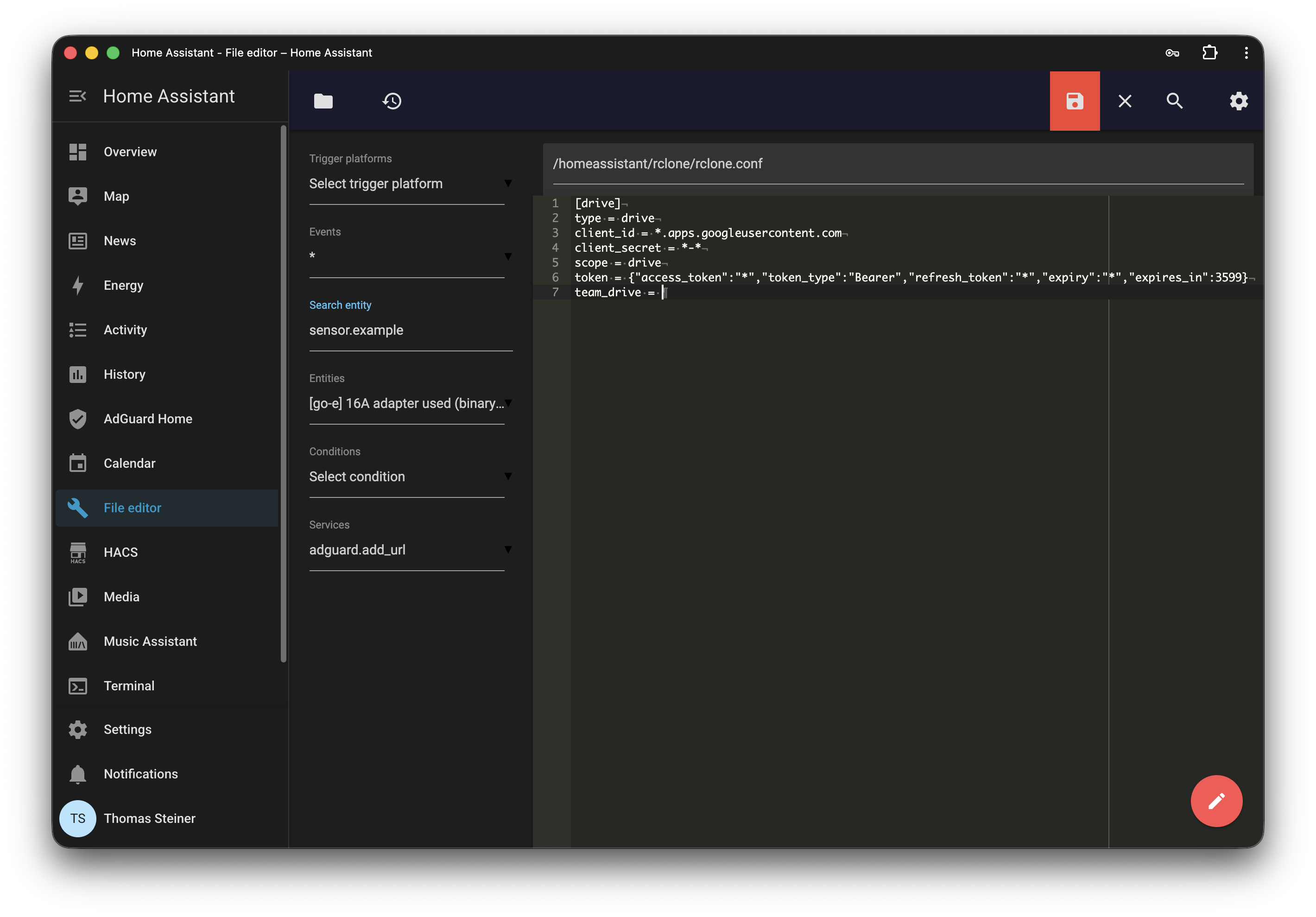Click the browser extensions puzzle icon
This screenshot has width=1316, height=917.
[1209, 53]
